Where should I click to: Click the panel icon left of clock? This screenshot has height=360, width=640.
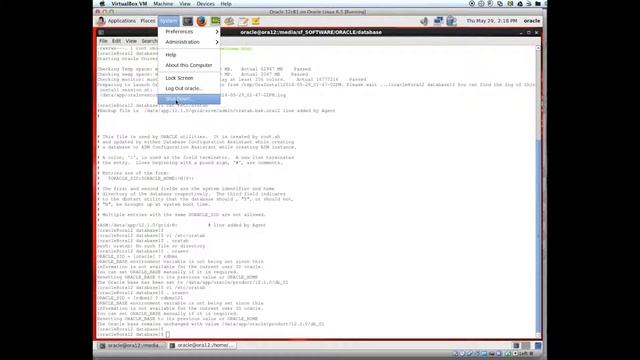pyautogui.click(x=451, y=21)
